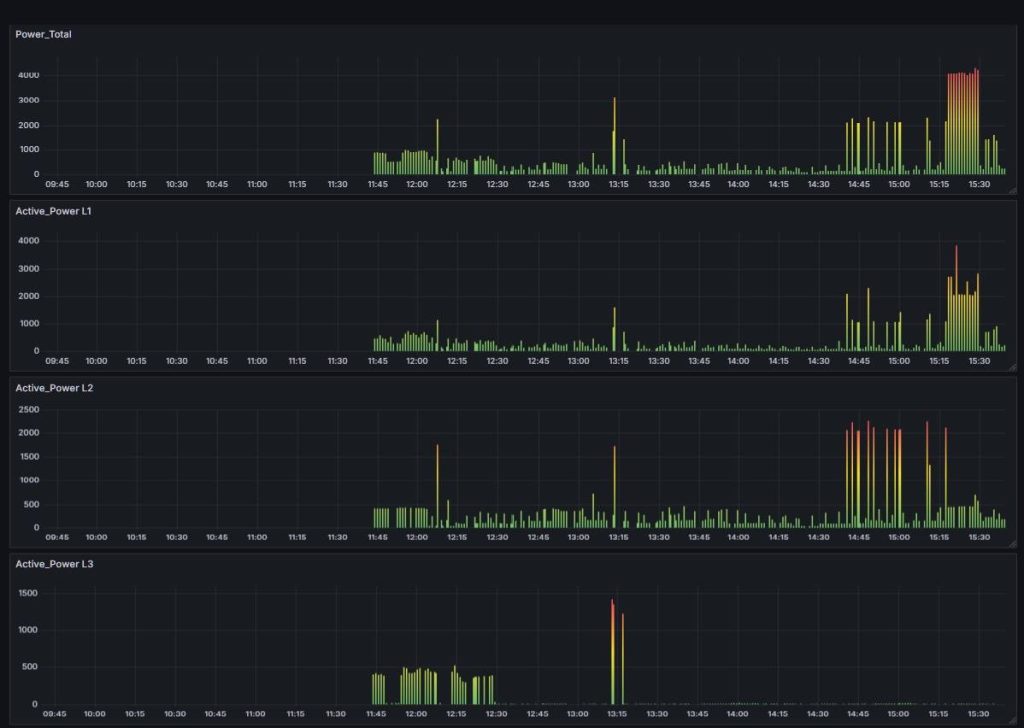Grab the Power_Total panel resize handle
The height and width of the screenshot is (728, 1024).
click(x=1011, y=190)
